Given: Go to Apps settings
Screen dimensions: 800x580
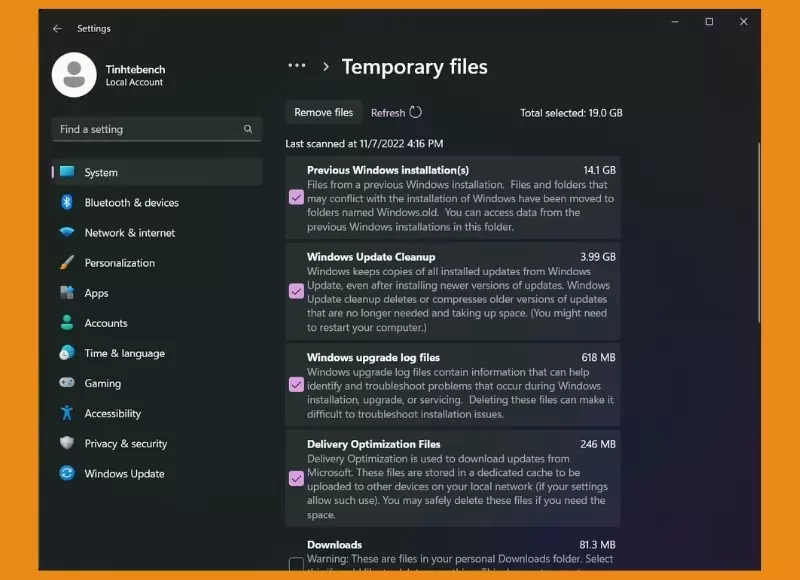Looking at the screenshot, I should [x=157, y=293].
